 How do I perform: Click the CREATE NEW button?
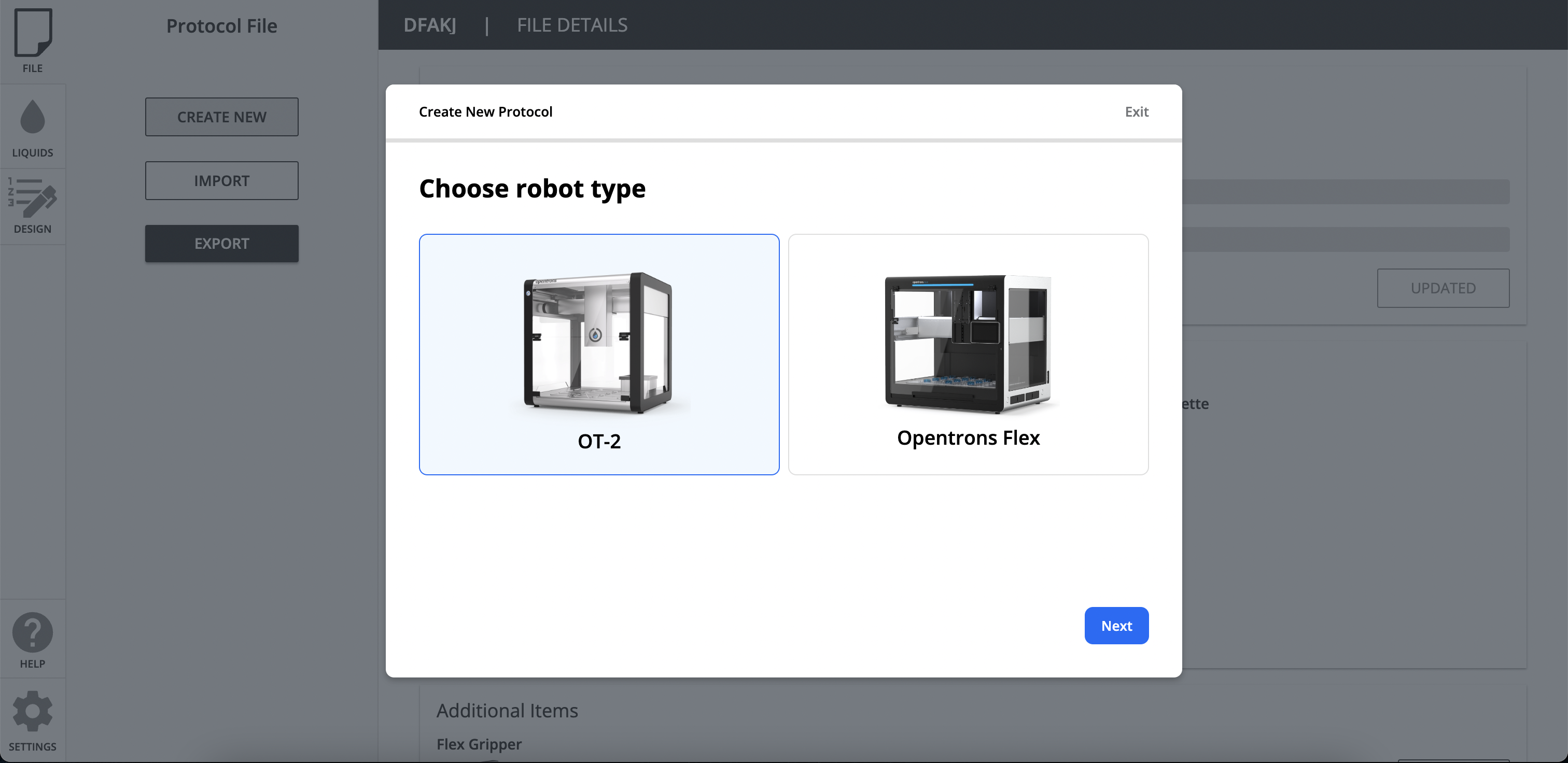(221, 117)
